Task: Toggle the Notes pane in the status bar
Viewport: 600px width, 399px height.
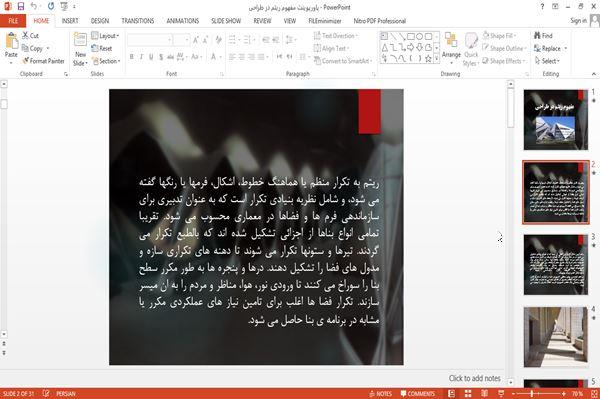Action: [x=380, y=393]
